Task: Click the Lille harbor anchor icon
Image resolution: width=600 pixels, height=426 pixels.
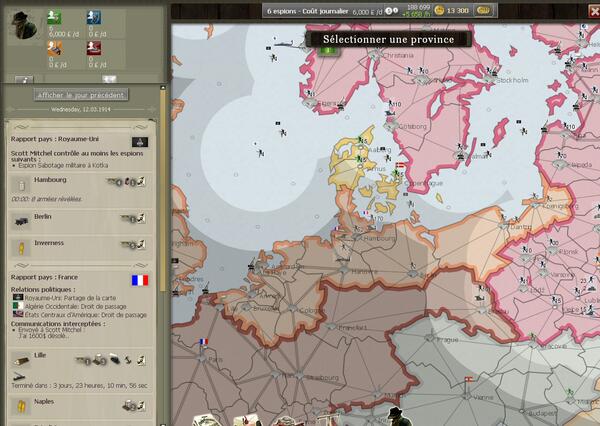Action: click(x=128, y=360)
